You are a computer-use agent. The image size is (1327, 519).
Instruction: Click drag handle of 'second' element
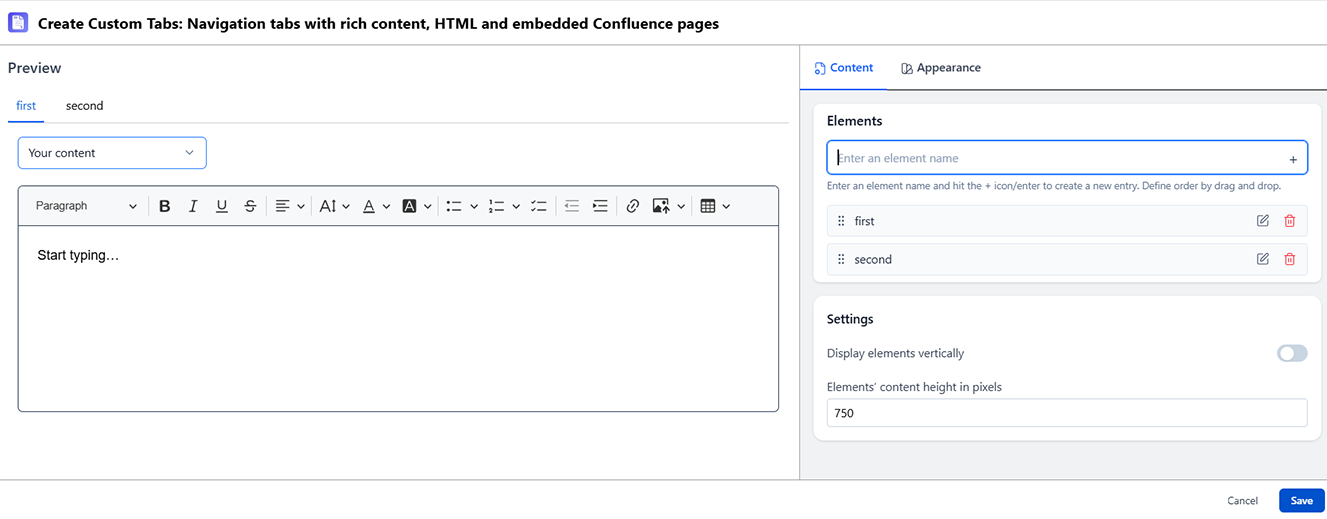click(841, 259)
